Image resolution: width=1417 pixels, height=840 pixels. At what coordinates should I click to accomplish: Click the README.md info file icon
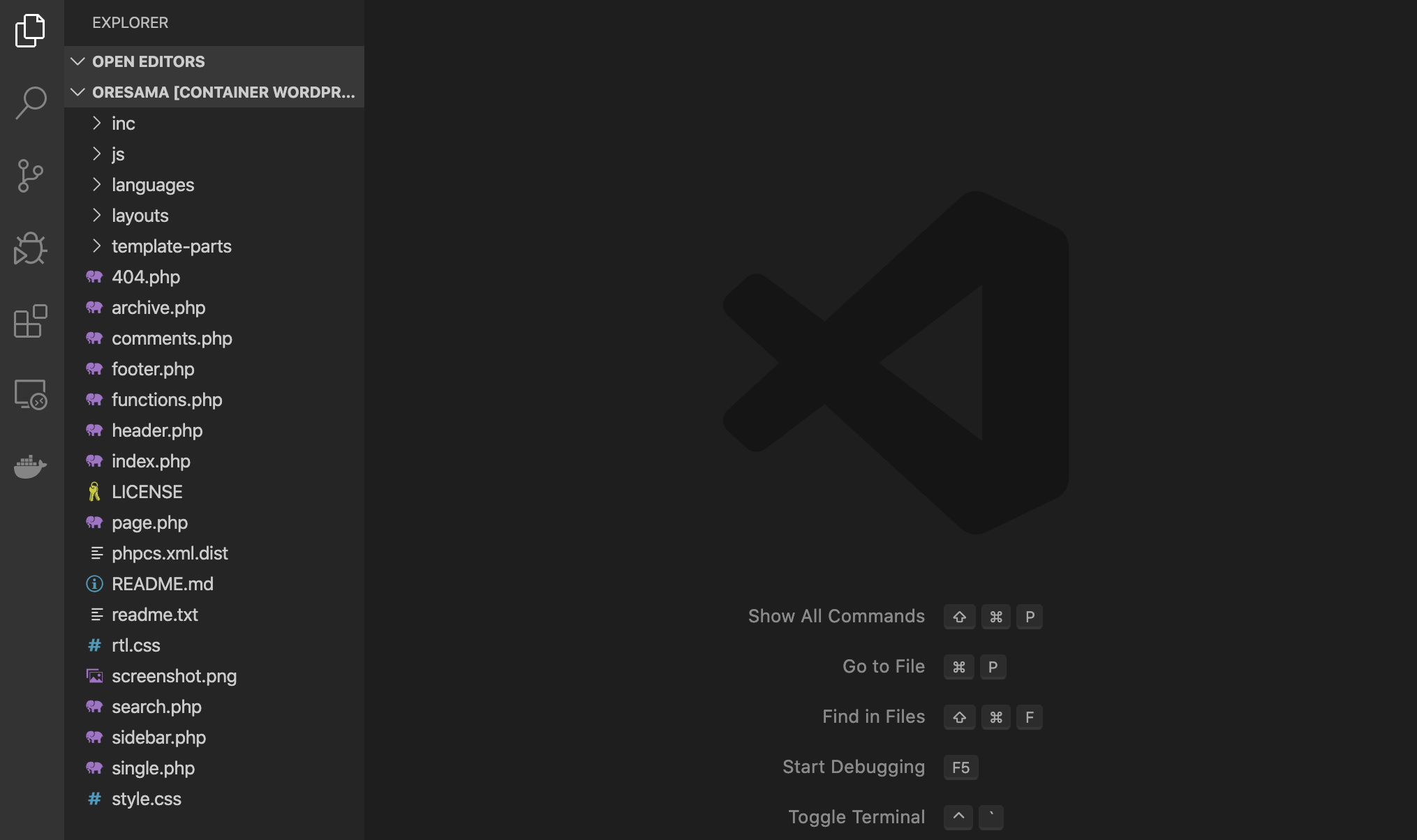tap(94, 584)
